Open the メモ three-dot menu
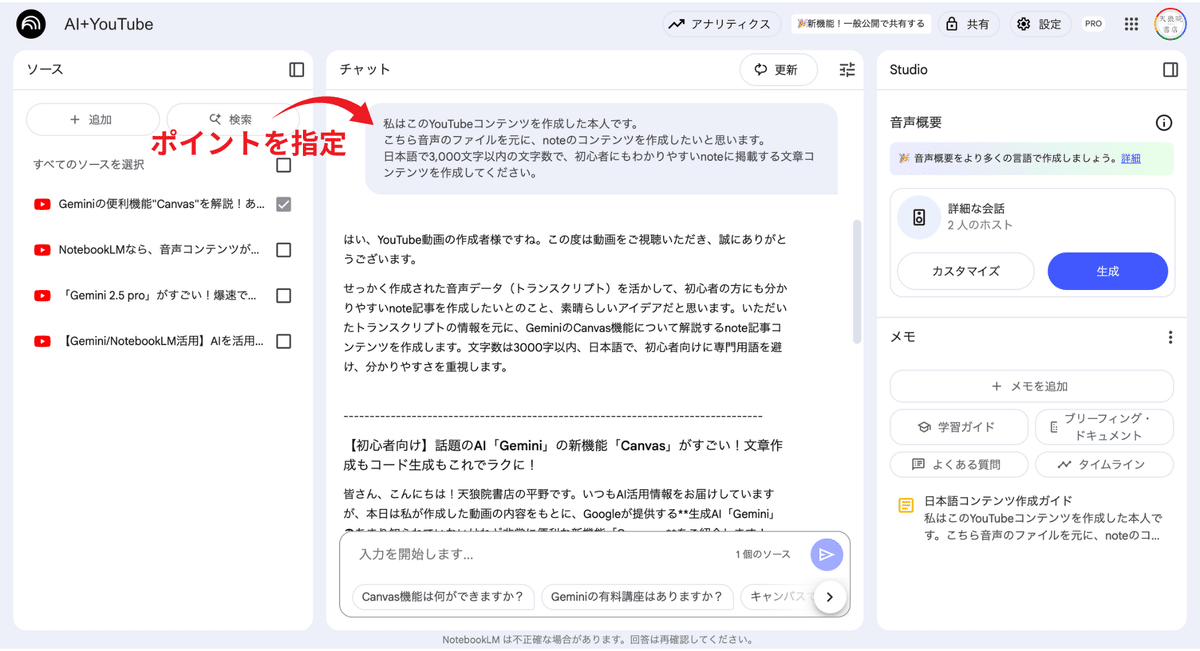Screen dimensions: 1200x651 (x=1170, y=338)
